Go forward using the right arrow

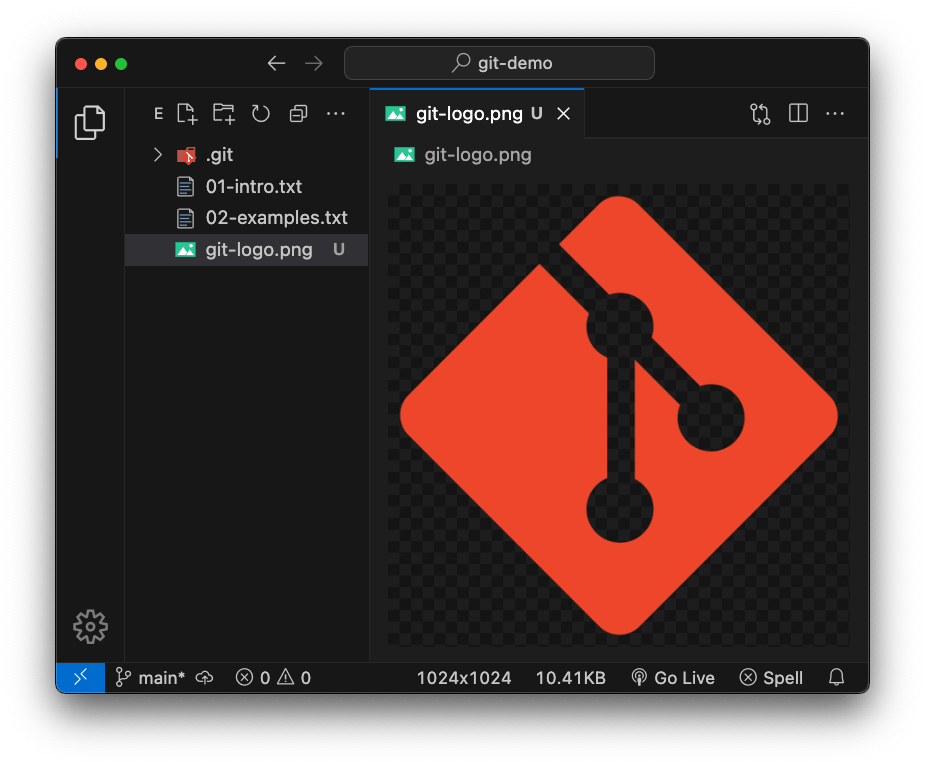pos(314,63)
